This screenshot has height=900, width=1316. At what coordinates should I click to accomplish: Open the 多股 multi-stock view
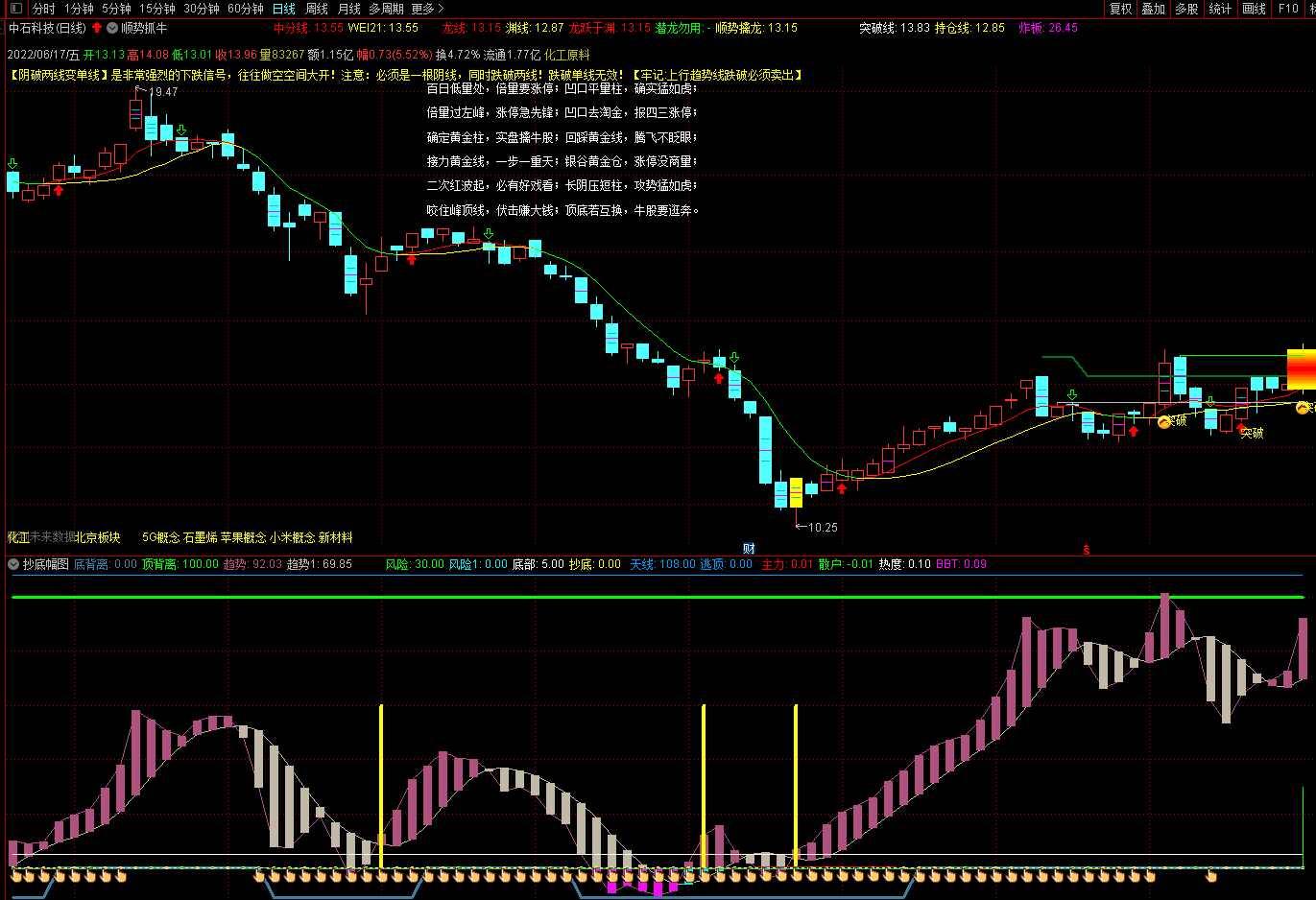(1187, 9)
